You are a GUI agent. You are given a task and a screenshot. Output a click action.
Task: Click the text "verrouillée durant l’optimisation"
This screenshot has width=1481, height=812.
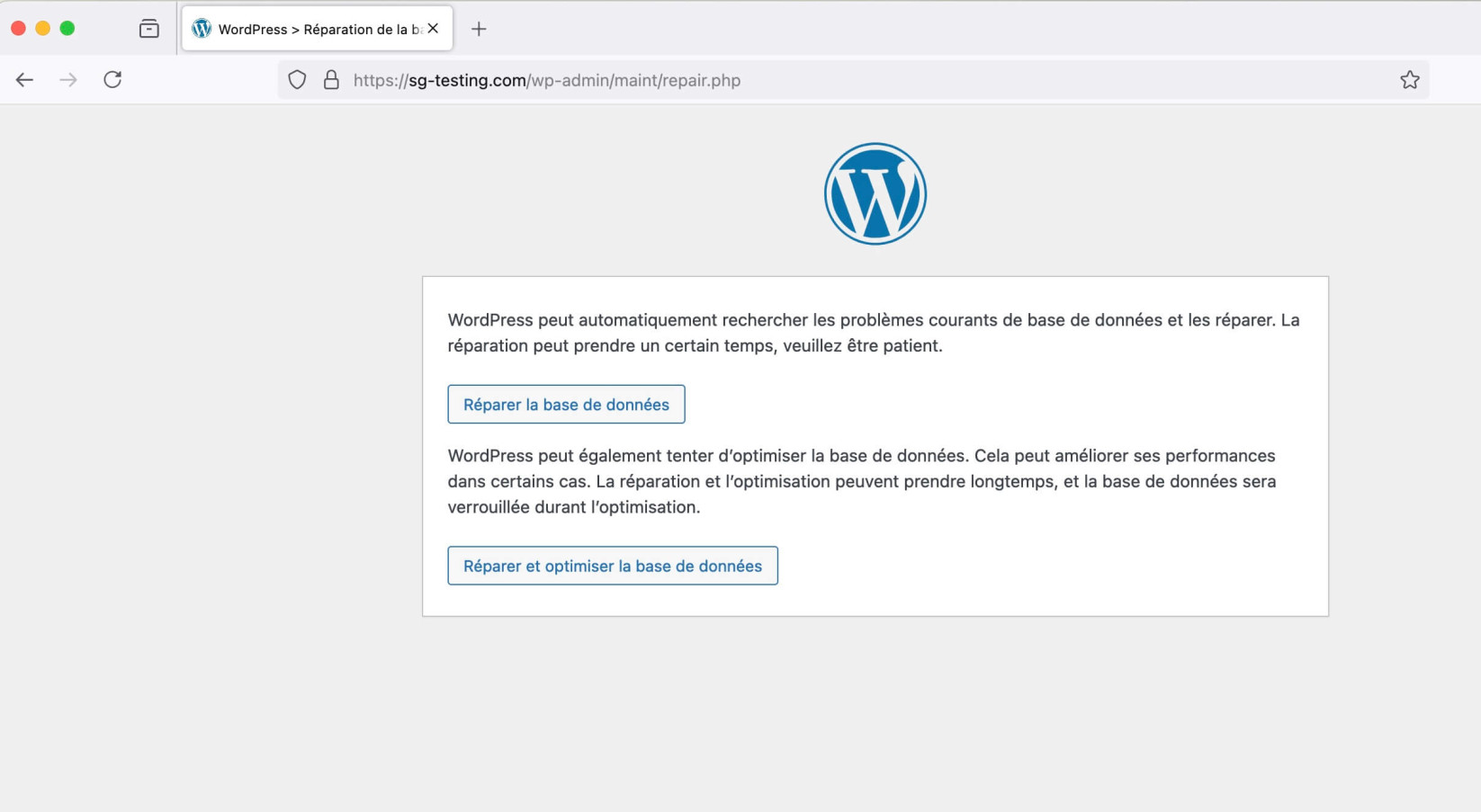574,507
